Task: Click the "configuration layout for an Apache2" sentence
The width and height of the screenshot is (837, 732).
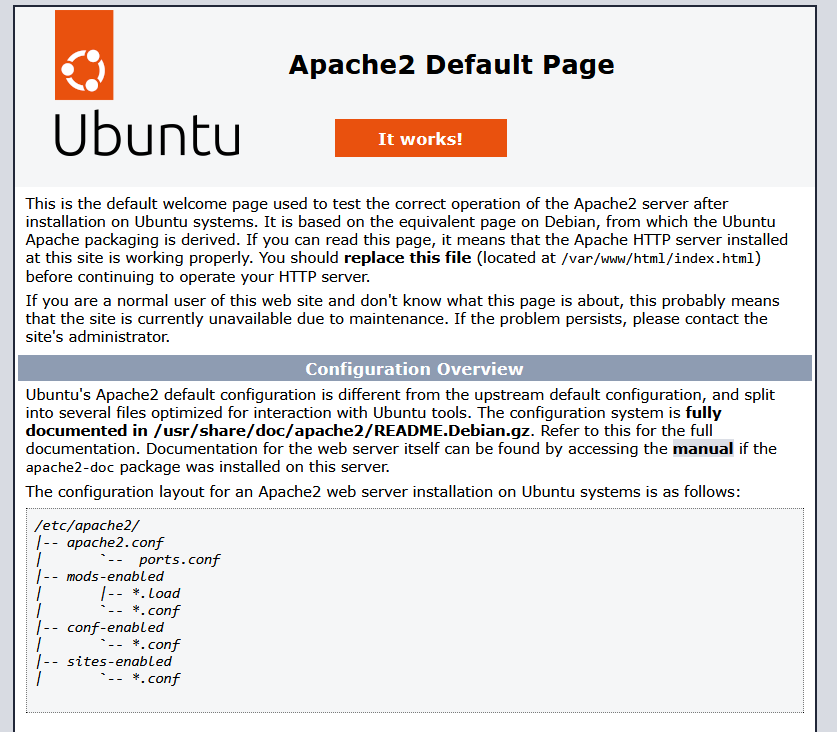Action: [382, 492]
